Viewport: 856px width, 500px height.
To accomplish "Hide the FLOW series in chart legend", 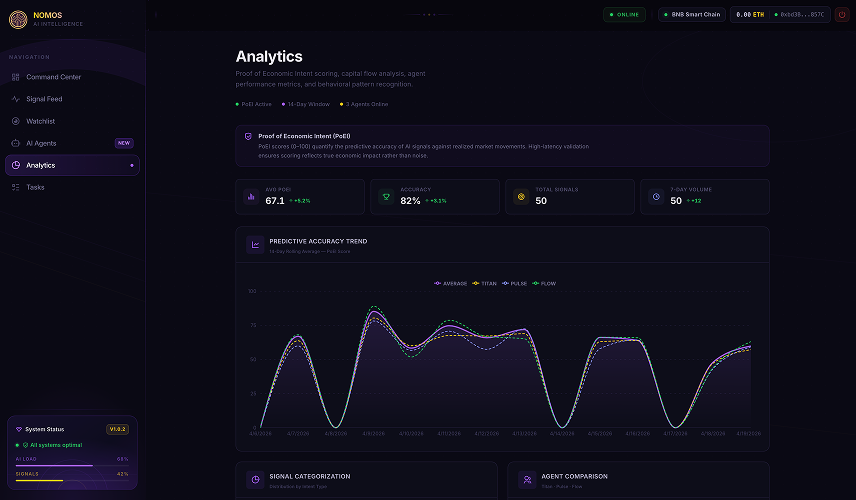I will coord(543,283).
